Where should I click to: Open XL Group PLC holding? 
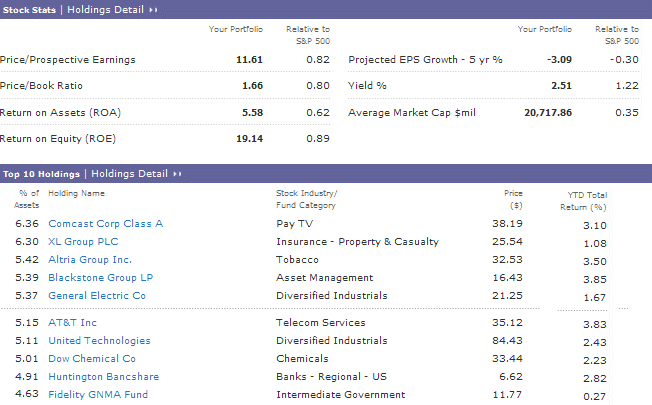(83, 242)
